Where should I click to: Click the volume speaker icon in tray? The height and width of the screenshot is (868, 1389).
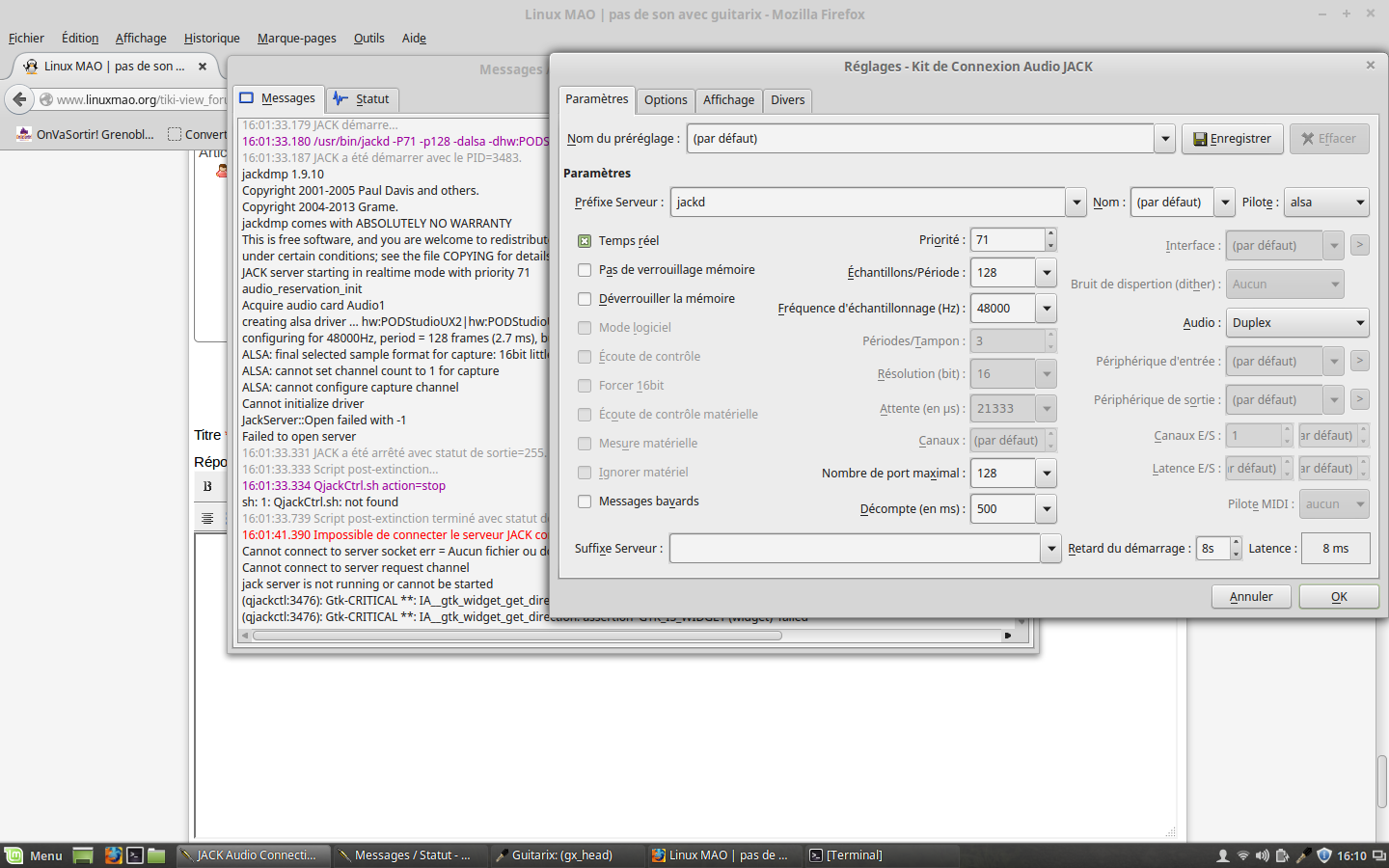click(x=1263, y=855)
